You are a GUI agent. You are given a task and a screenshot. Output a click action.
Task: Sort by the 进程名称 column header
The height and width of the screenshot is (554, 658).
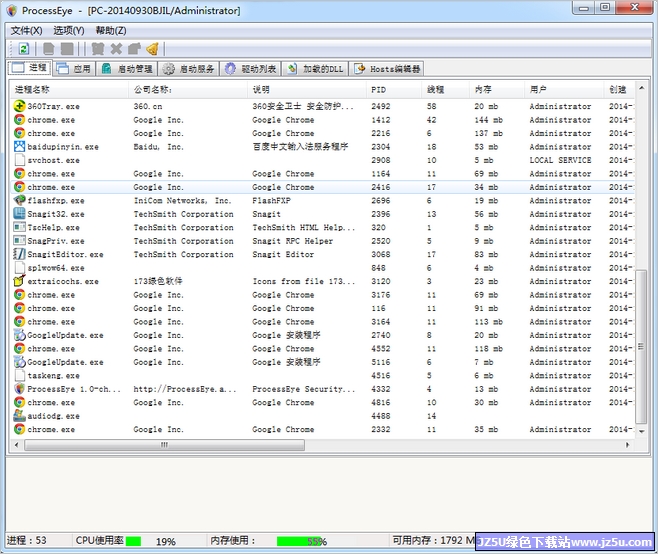click(x=69, y=89)
